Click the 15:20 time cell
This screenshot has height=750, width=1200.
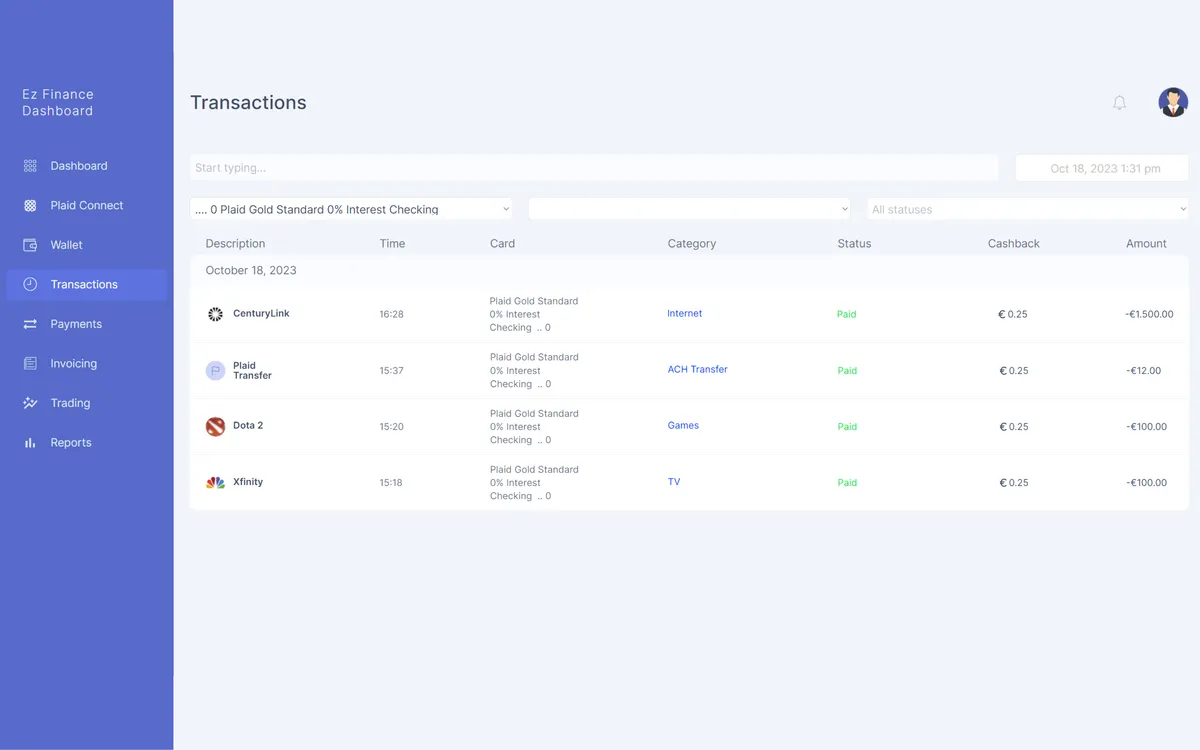(391, 426)
